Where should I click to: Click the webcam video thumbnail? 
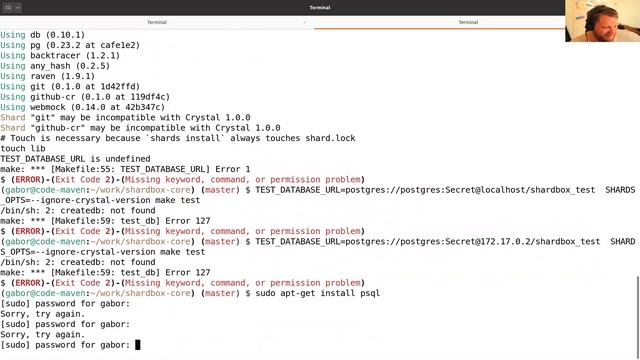point(602,21)
